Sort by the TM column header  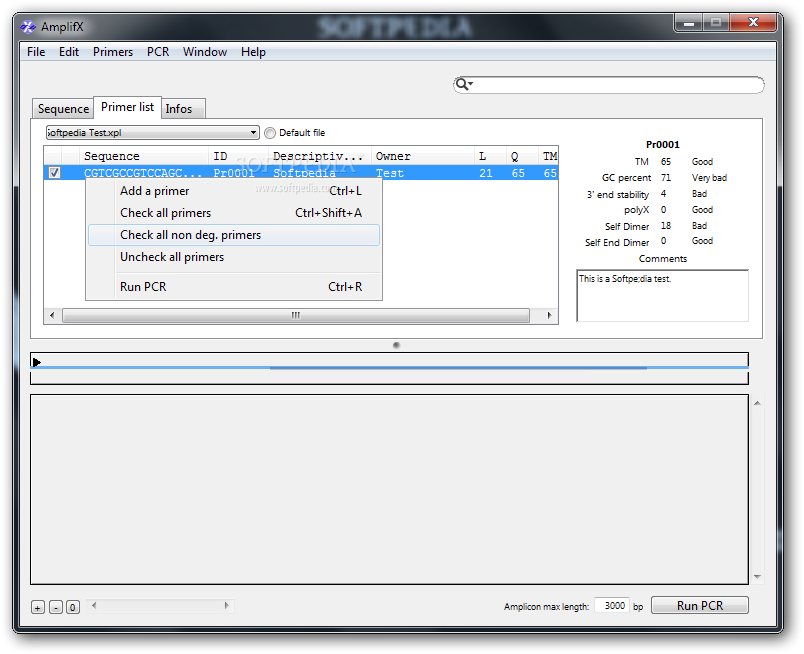549,156
